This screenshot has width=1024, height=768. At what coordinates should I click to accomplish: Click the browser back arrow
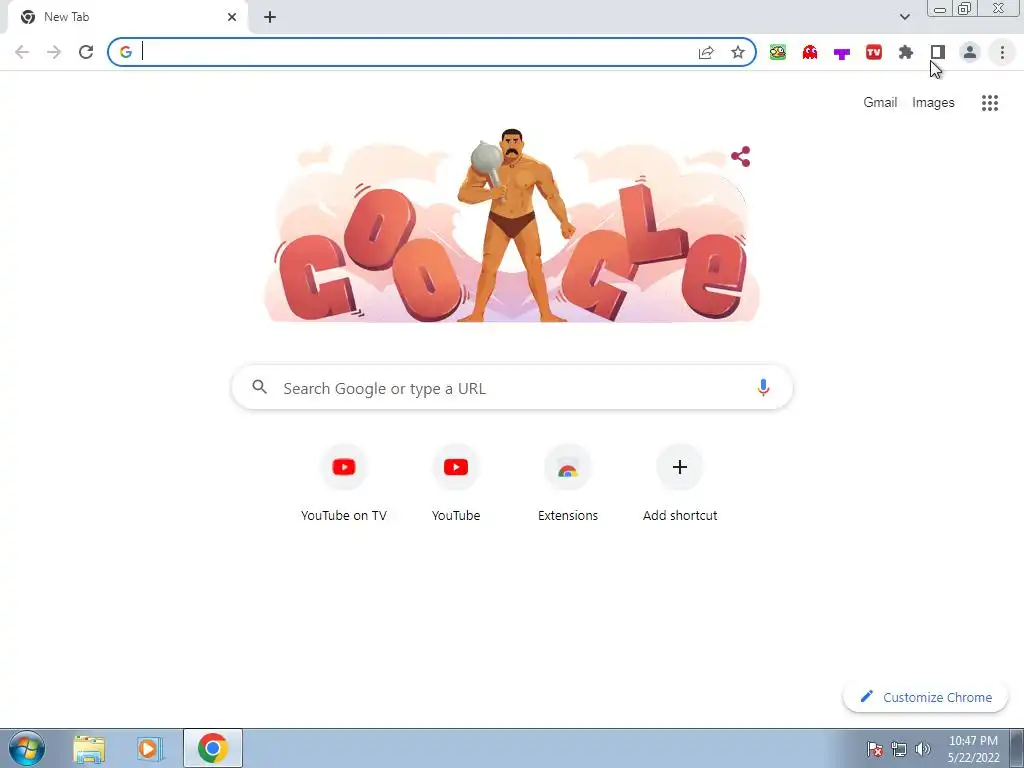click(22, 52)
